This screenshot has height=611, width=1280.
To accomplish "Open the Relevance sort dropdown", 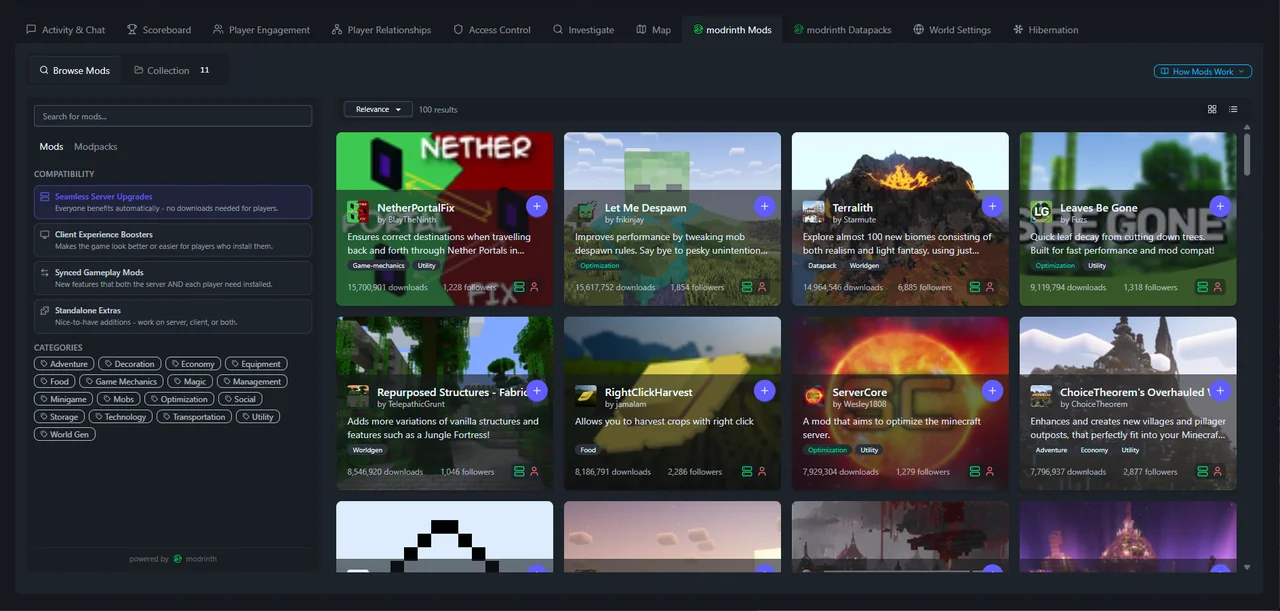I will 377,109.
